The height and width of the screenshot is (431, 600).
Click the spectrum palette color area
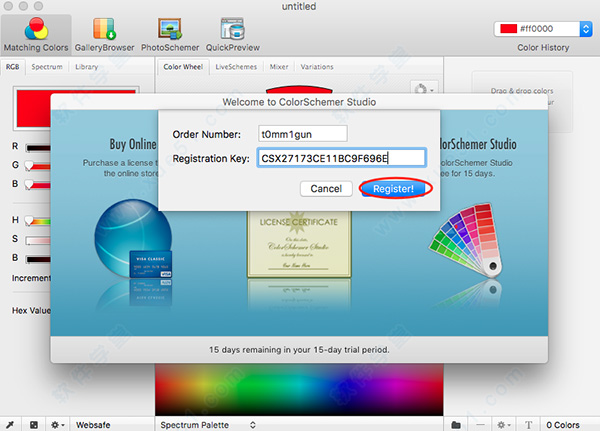[299, 389]
